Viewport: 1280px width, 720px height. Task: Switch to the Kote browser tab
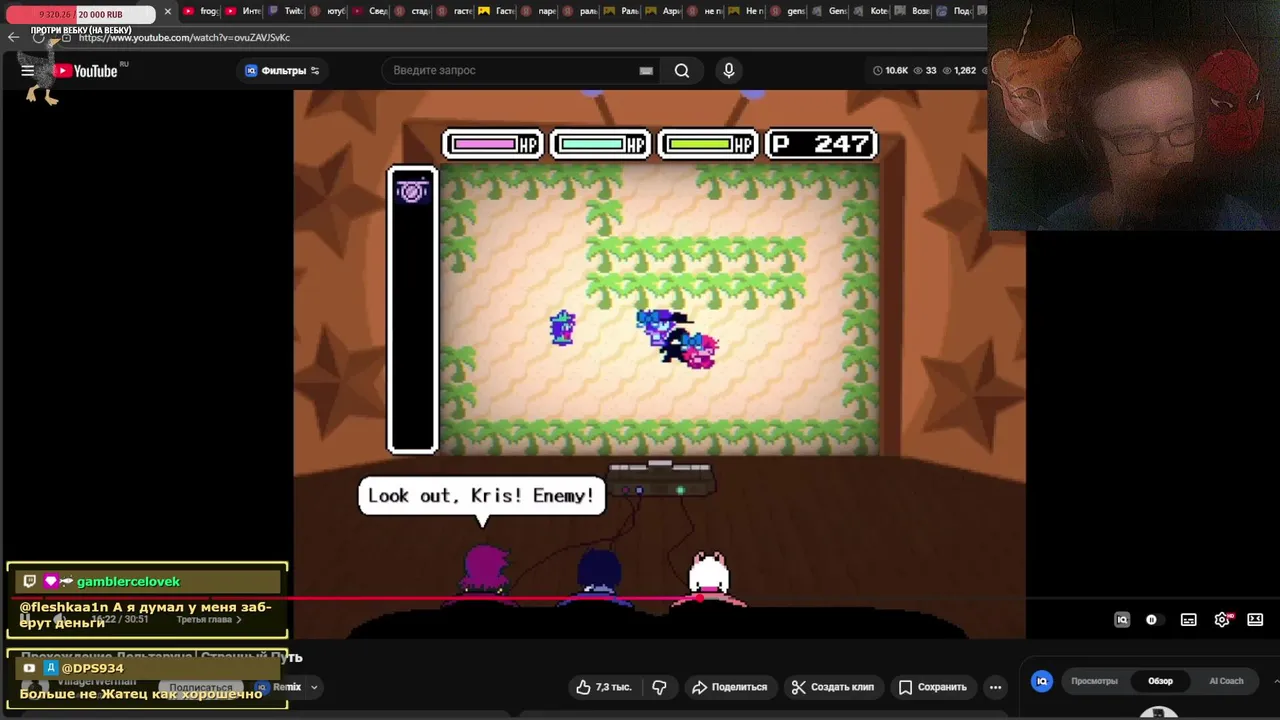(x=872, y=12)
